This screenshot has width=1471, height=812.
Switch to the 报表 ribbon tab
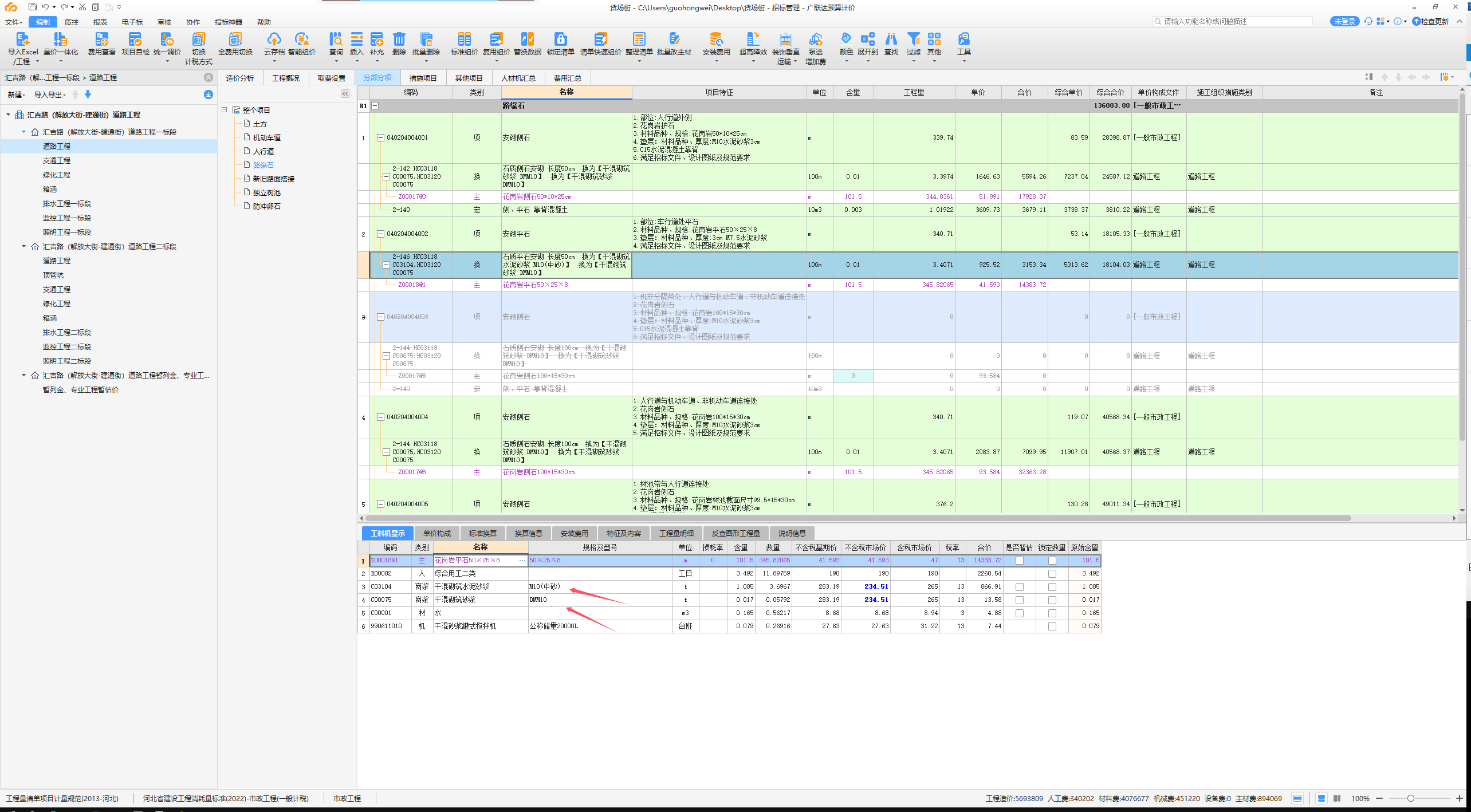pos(100,22)
